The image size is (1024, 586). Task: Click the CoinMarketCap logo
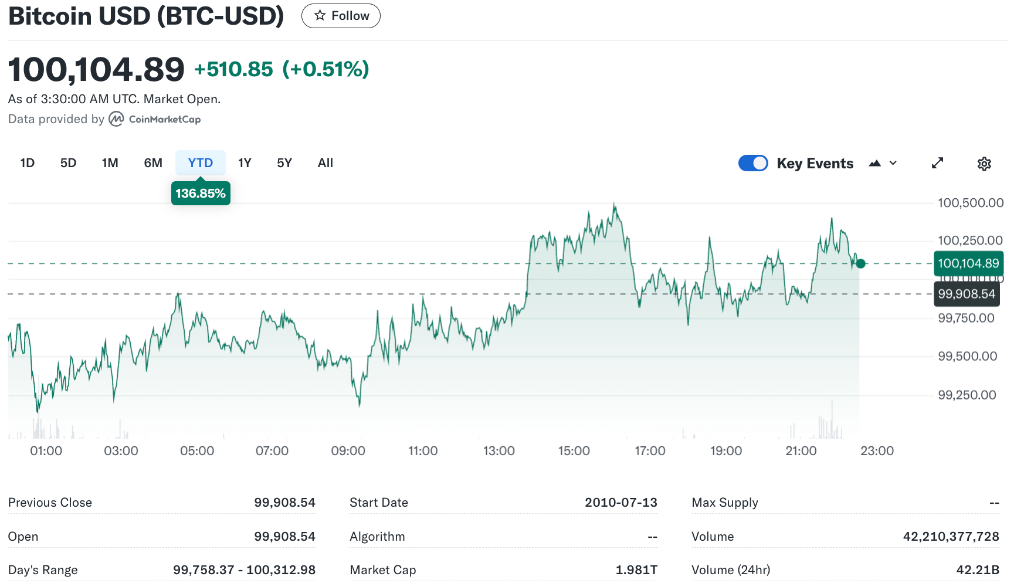click(117, 119)
